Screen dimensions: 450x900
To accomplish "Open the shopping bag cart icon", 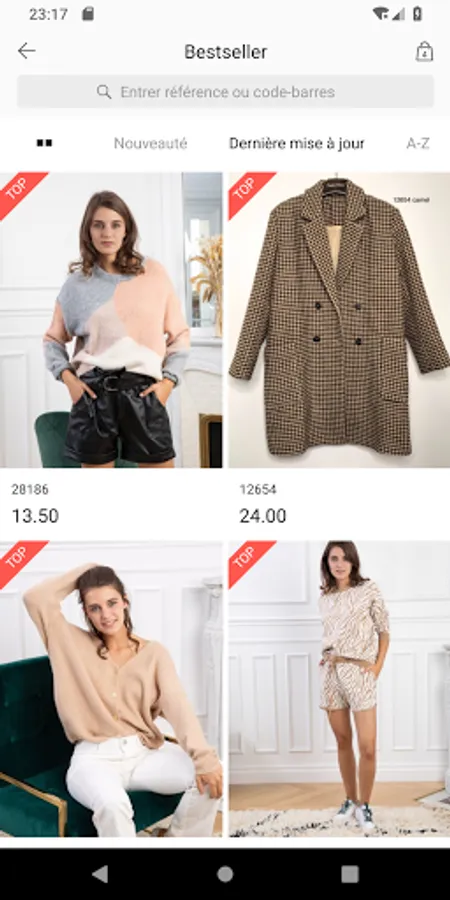I will coord(424,52).
